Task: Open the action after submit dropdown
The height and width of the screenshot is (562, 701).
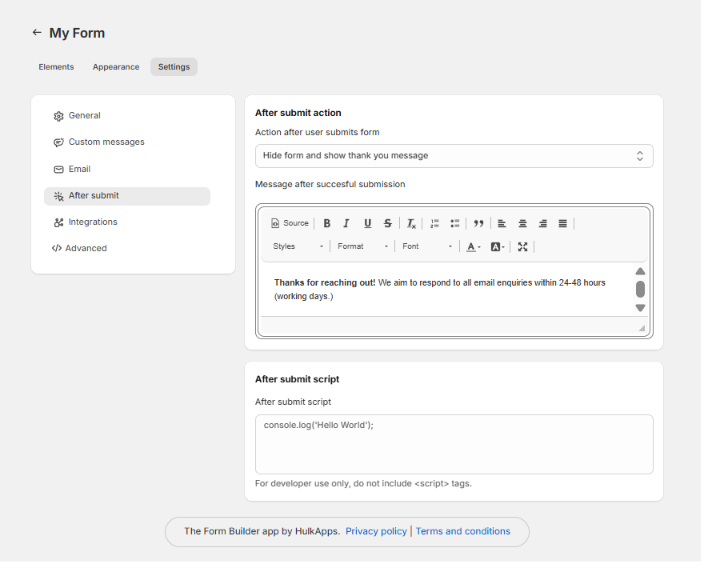Action: tap(454, 156)
